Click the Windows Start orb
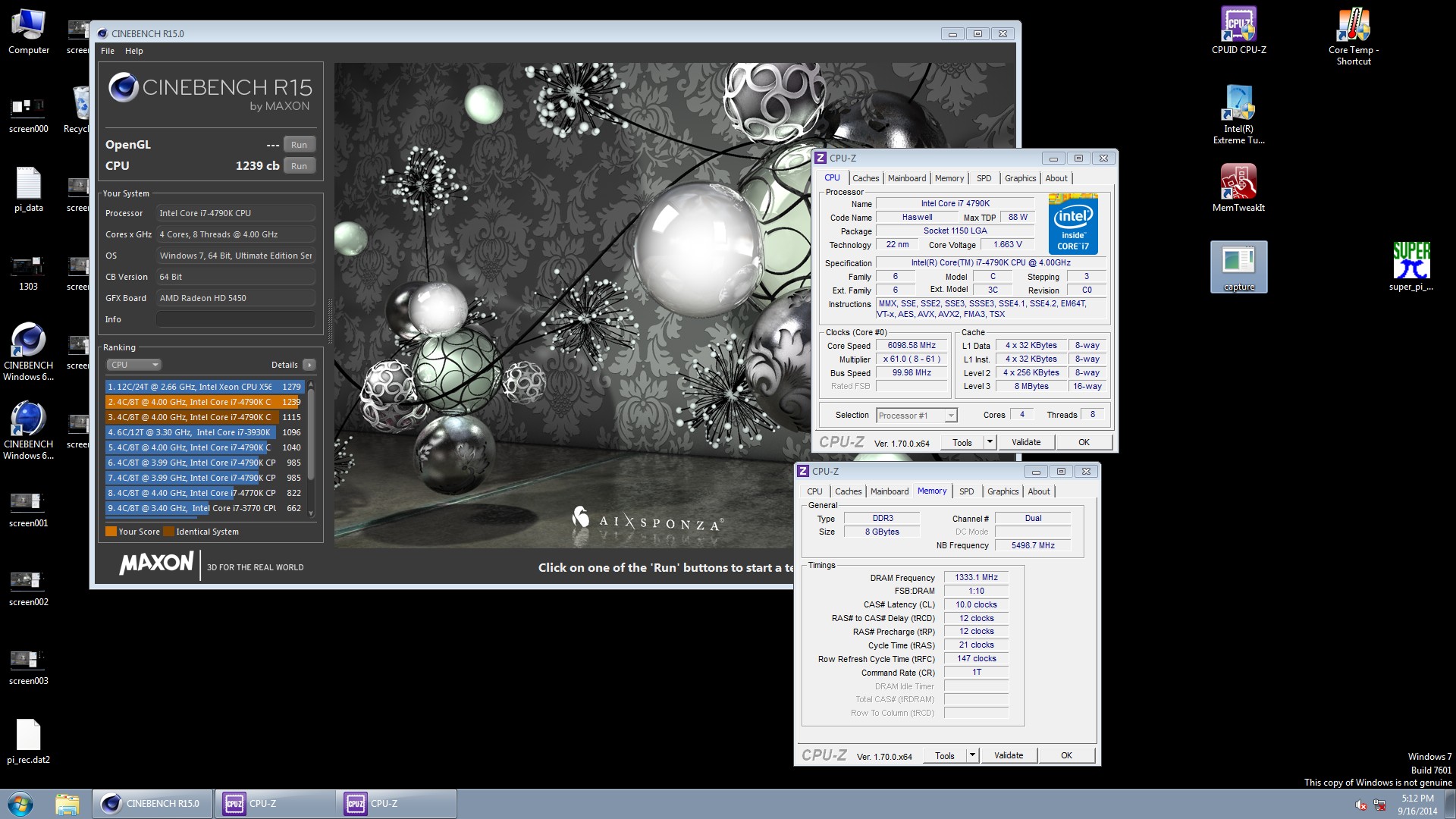Screen dimensions: 1456x819 click(x=20, y=804)
